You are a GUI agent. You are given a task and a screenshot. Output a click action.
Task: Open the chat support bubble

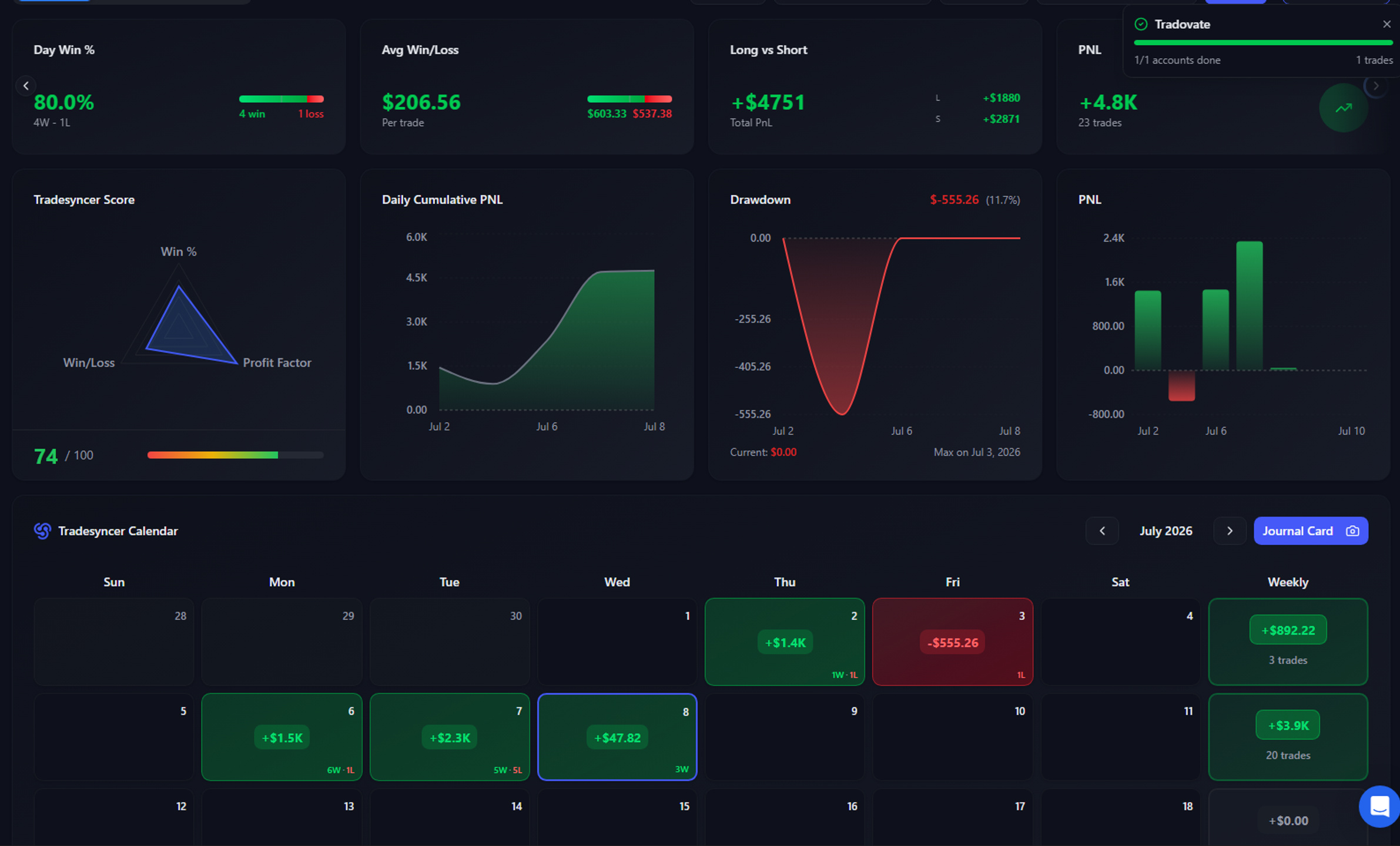point(1379,806)
